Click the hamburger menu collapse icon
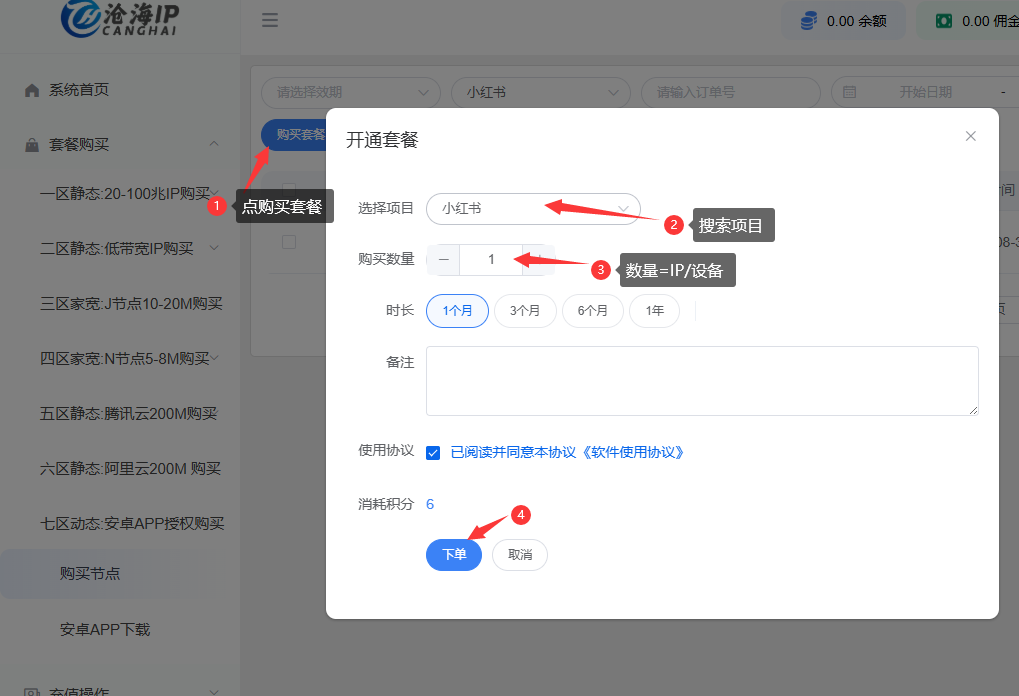Screen dimensions: 1019x696 270,20
